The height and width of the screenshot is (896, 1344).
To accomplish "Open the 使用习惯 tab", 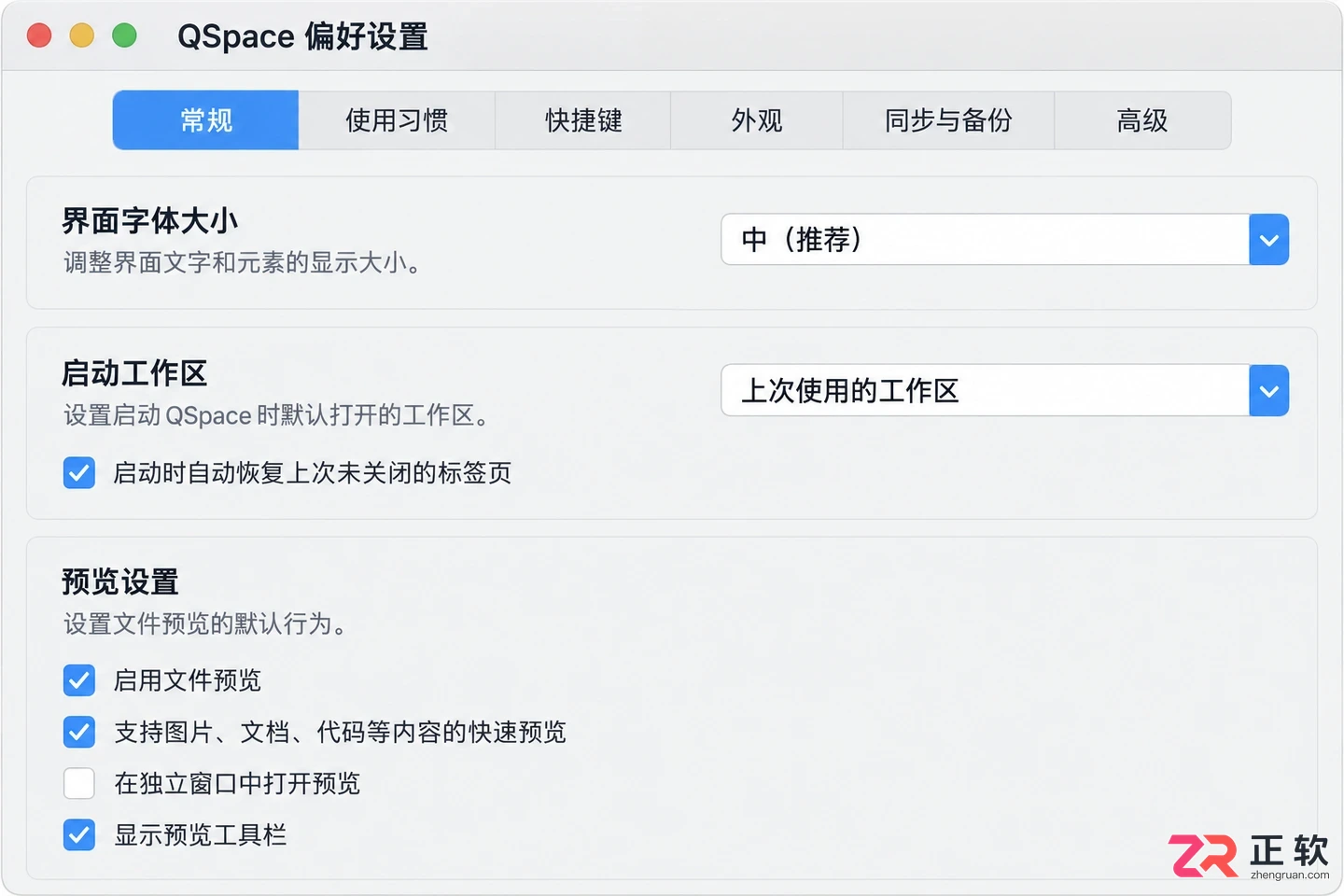I will [x=397, y=120].
